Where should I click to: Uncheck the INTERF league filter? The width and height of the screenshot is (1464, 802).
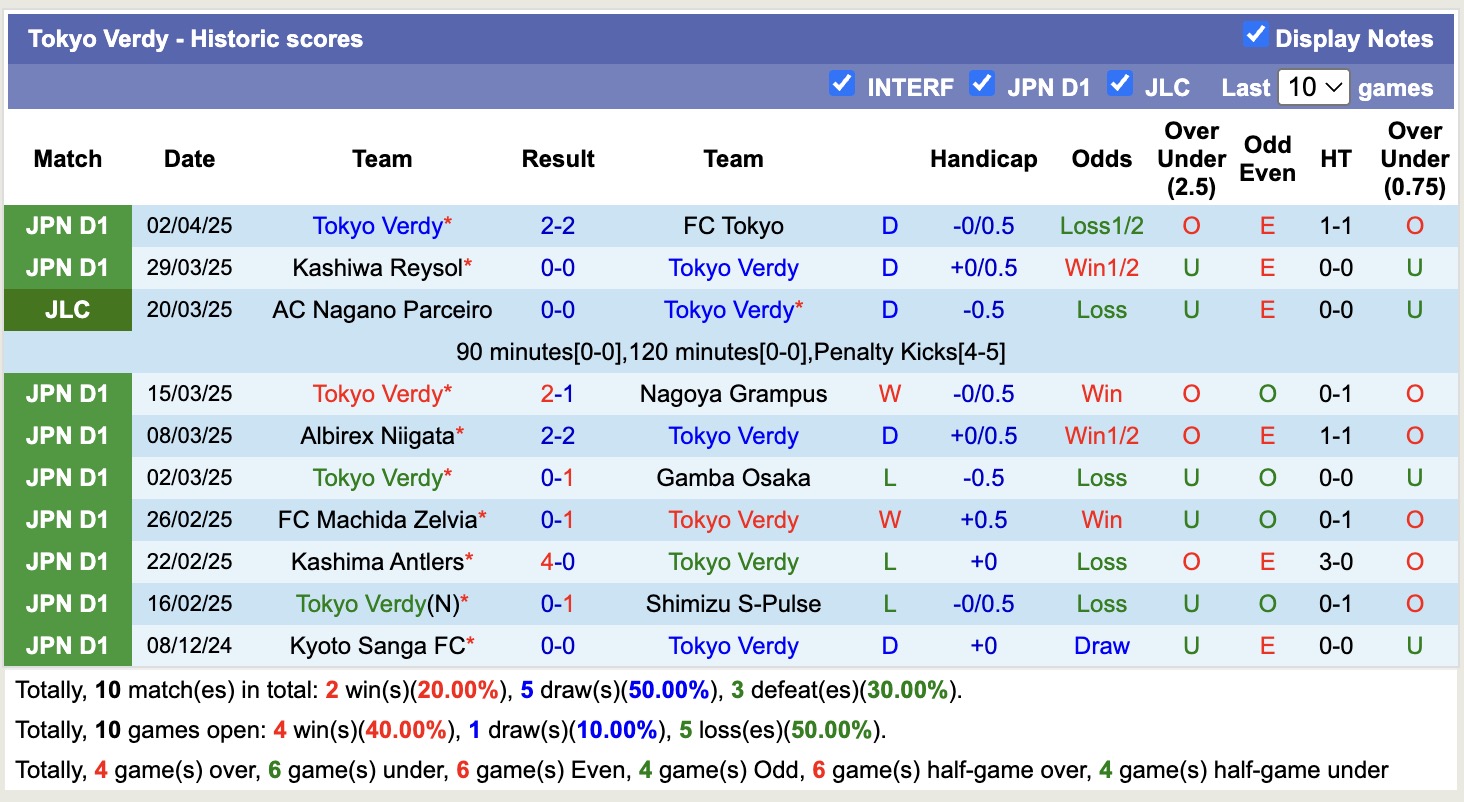coord(842,84)
